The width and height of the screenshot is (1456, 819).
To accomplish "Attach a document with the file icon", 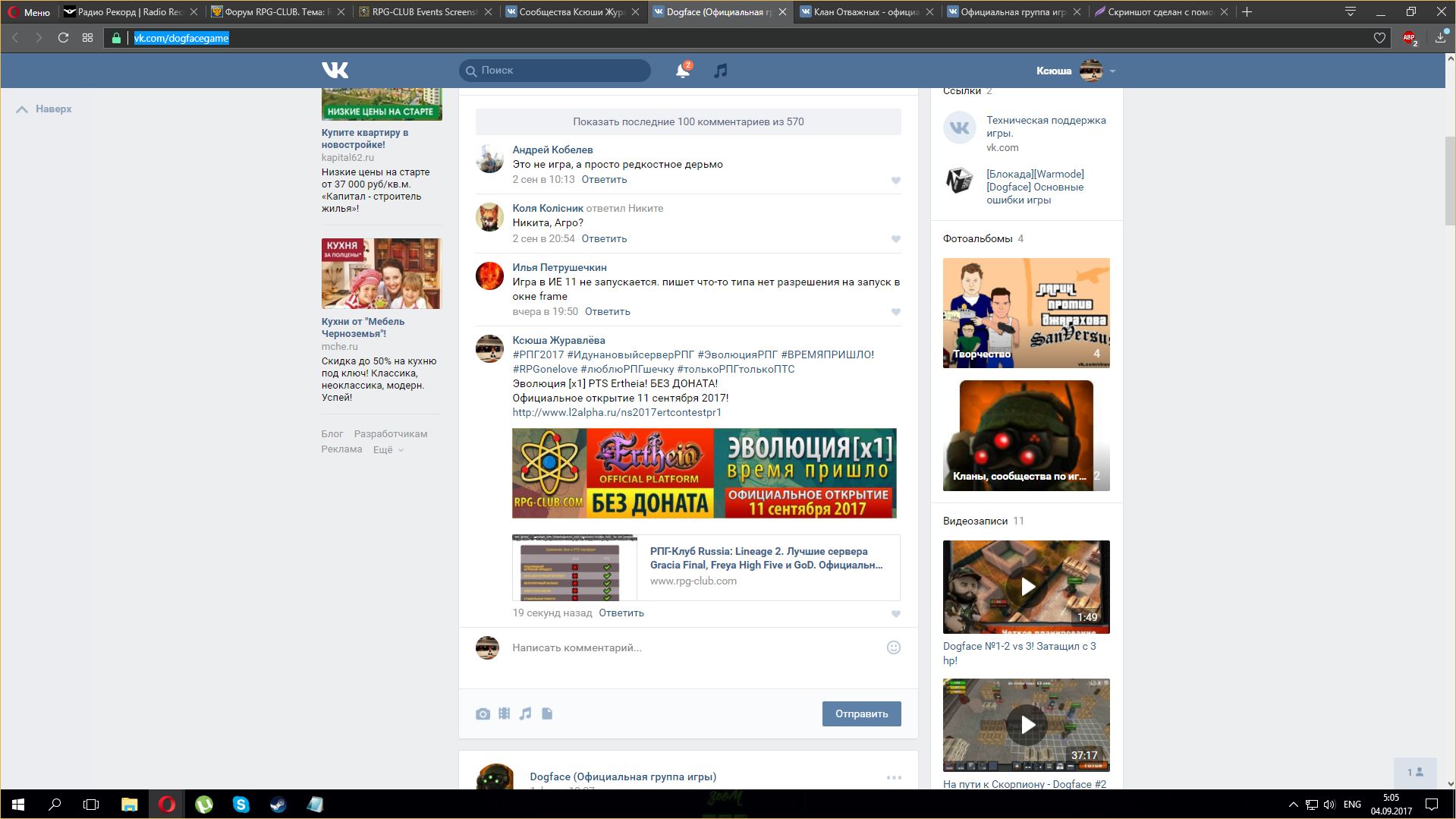I will [x=547, y=713].
